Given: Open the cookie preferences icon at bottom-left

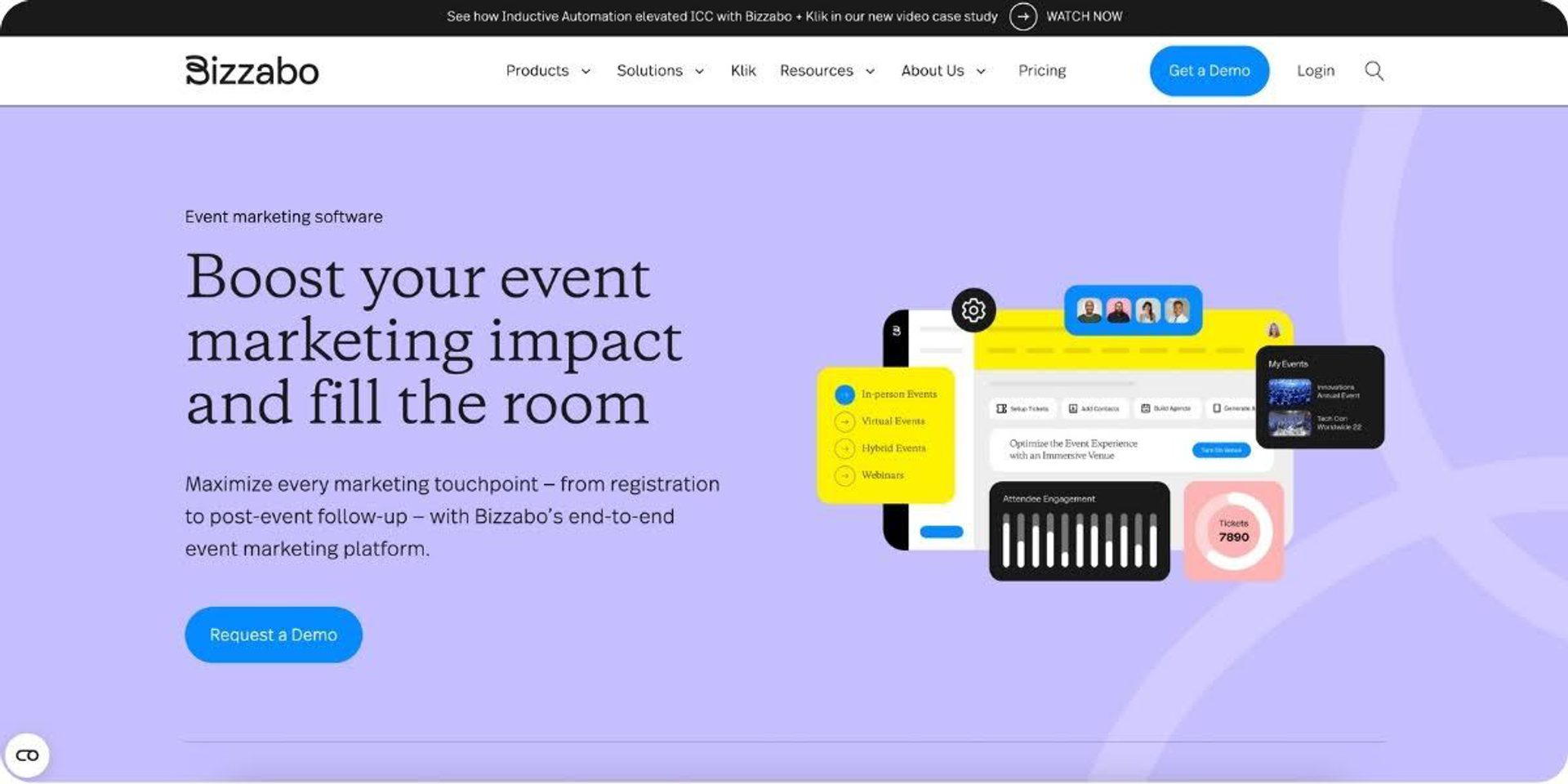Looking at the screenshot, I should click(x=27, y=755).
